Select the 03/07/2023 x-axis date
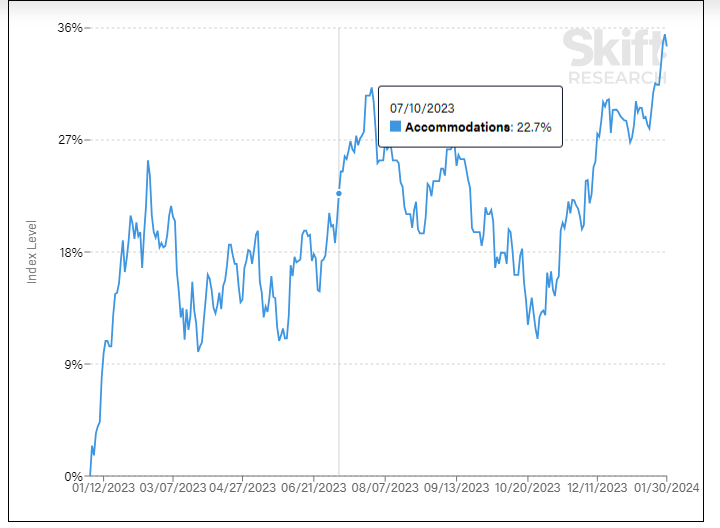This screenshot has height=528, width=720. point(171,489)
